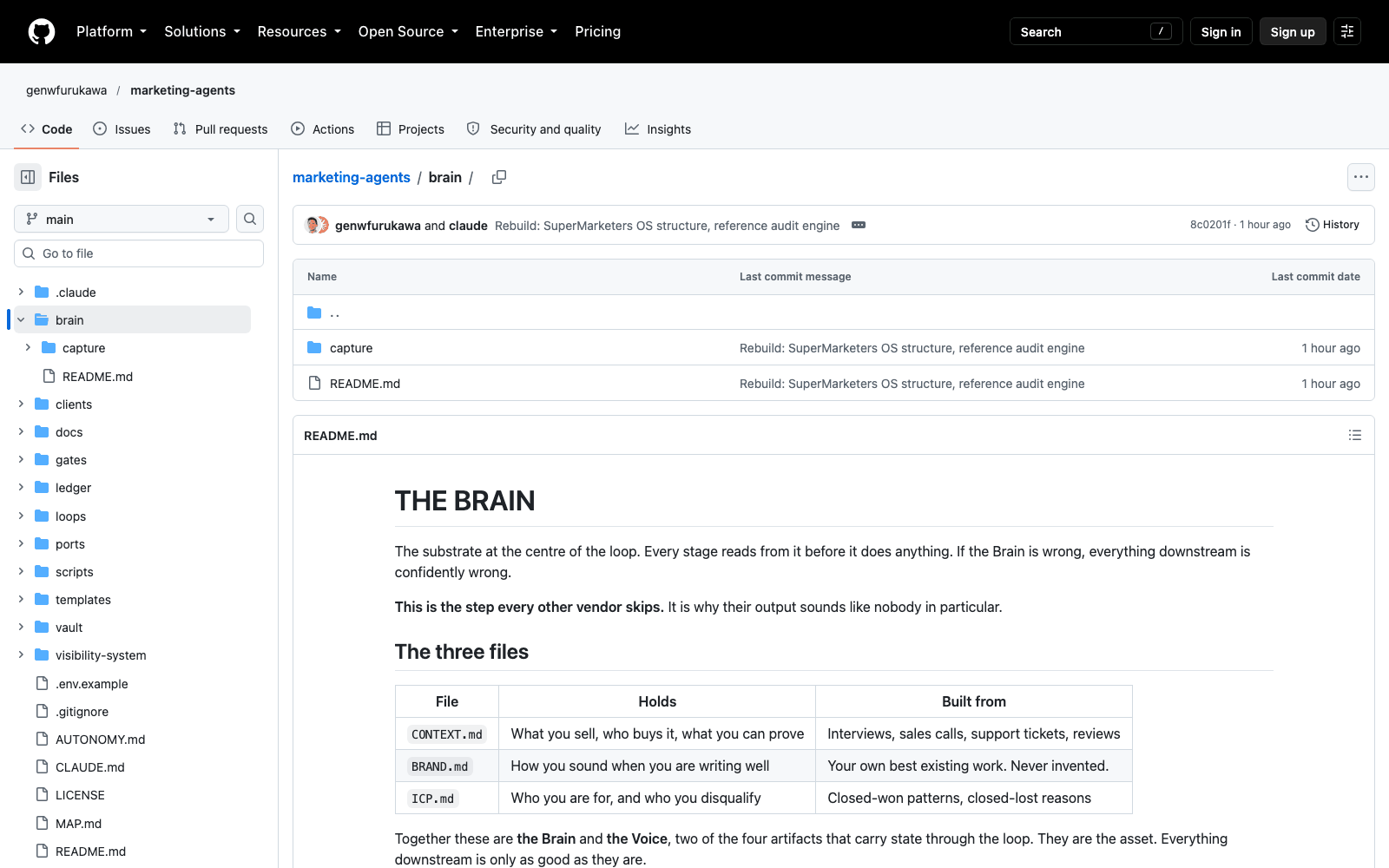Open the global navigation settings icon
This screenshot has width=1389, height=868.
1347,31
